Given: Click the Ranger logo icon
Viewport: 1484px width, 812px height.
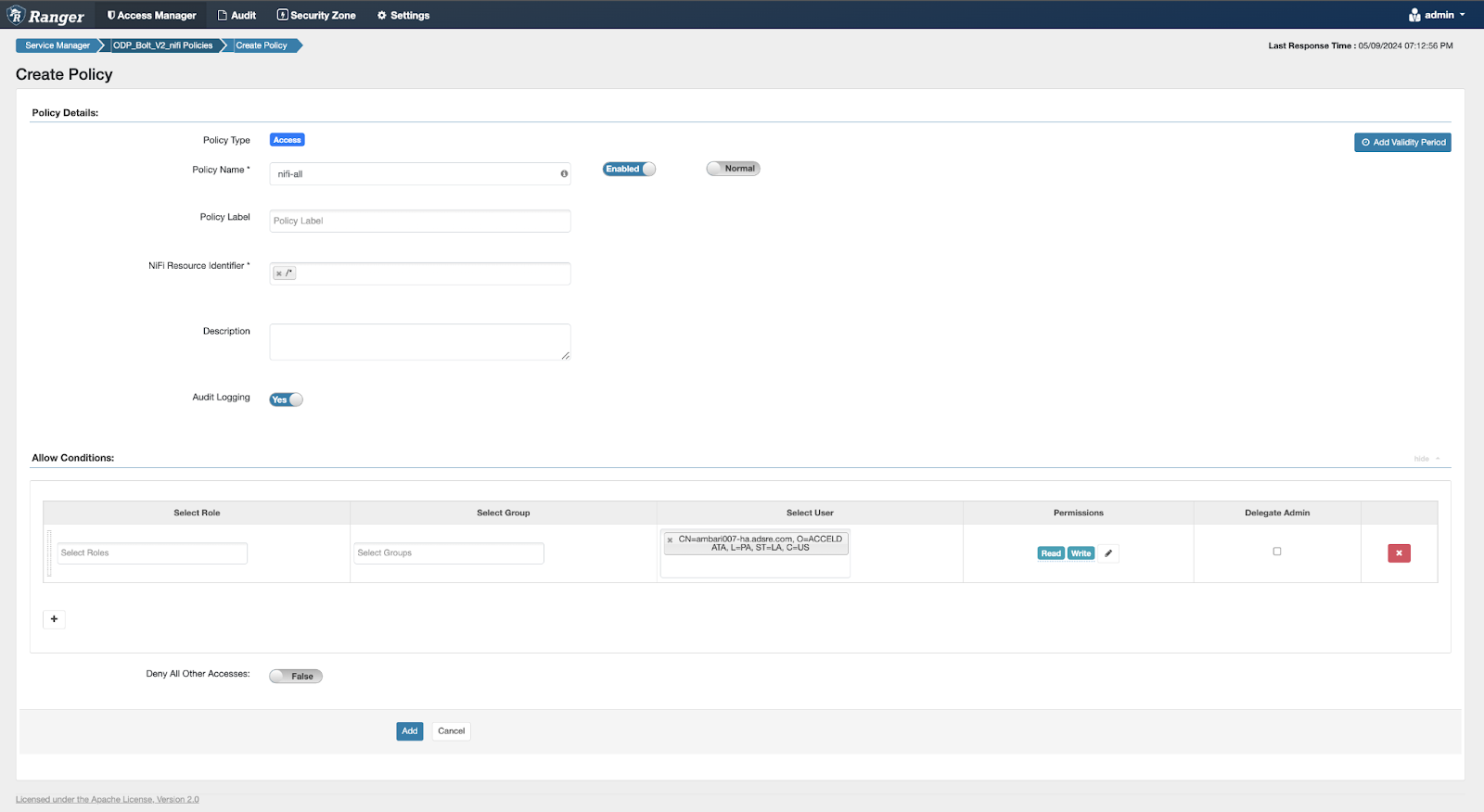Looking at the screenshot, I should pos(16,15).
